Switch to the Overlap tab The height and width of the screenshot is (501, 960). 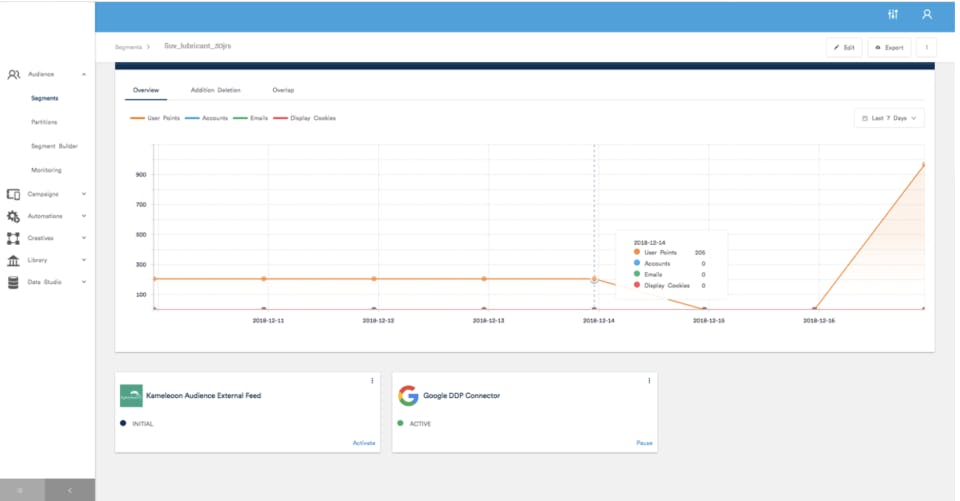click(283, 90)
